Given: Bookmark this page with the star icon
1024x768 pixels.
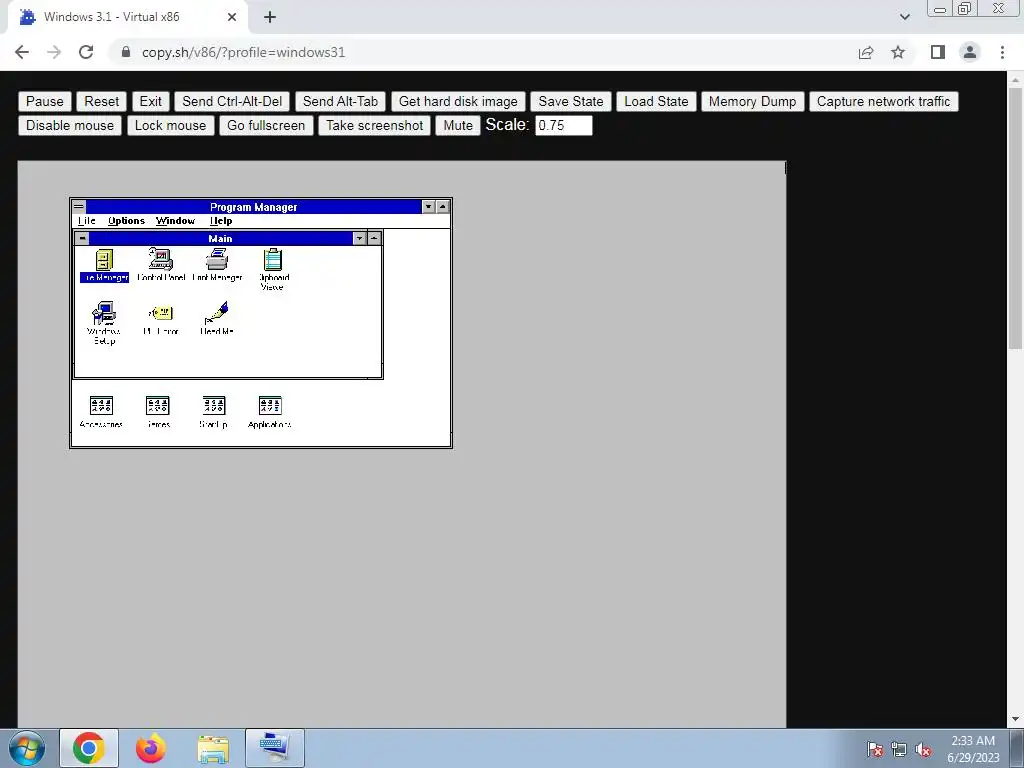Looking at the screenshot, I should [x=898, y=52].
